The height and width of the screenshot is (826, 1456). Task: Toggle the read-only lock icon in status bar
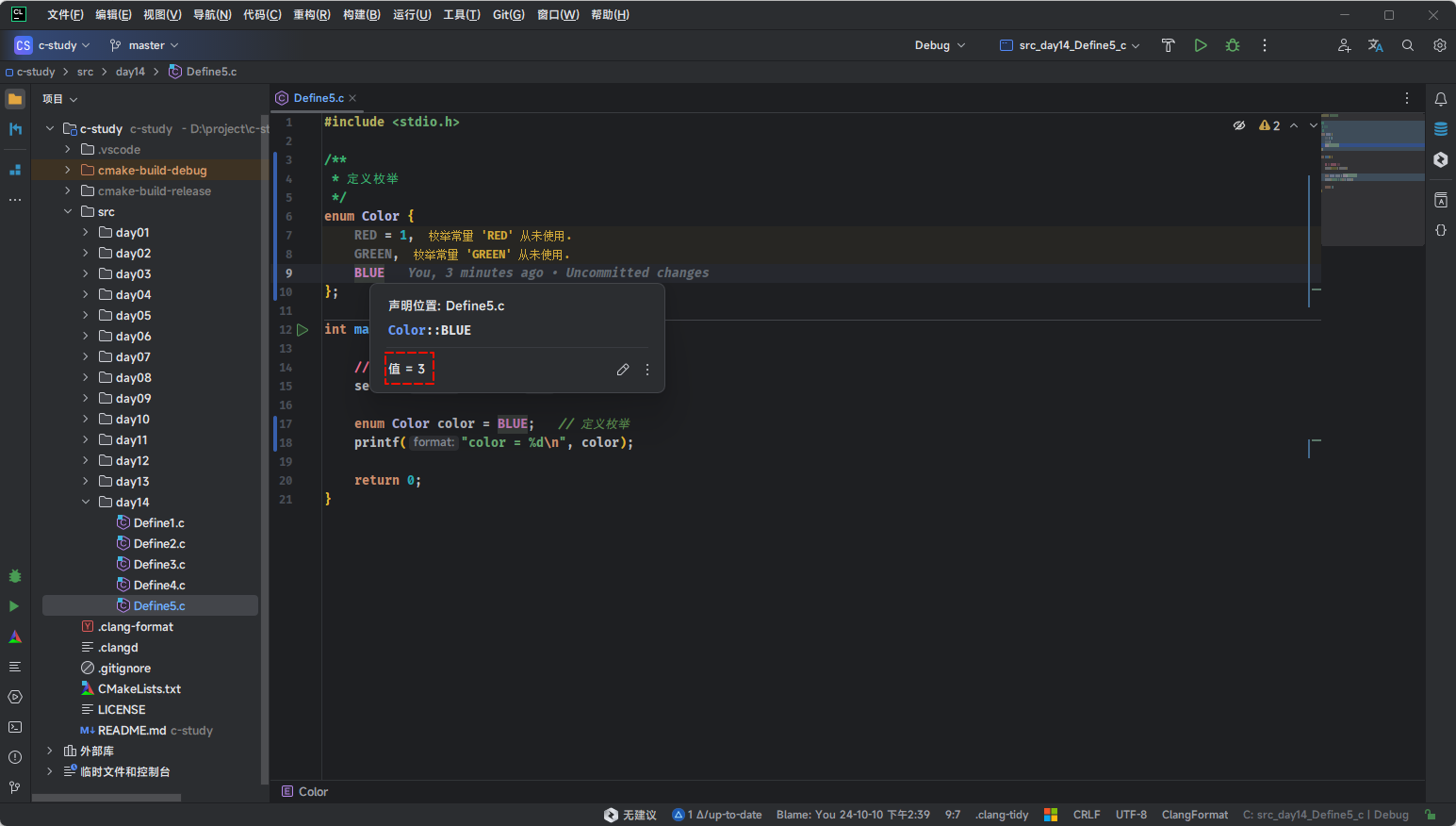click(1430, 815)
